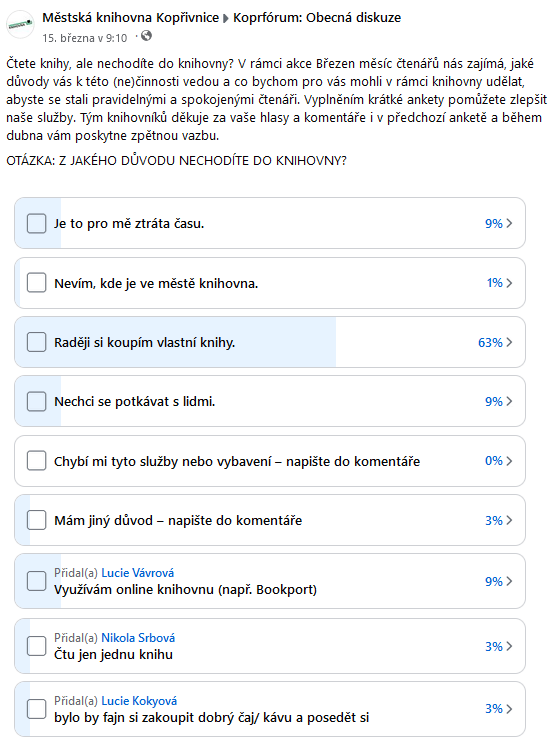This screenshot has width=554, height=742.
Task: Expand voters chevron next to 63%
Action: (509, 342)
